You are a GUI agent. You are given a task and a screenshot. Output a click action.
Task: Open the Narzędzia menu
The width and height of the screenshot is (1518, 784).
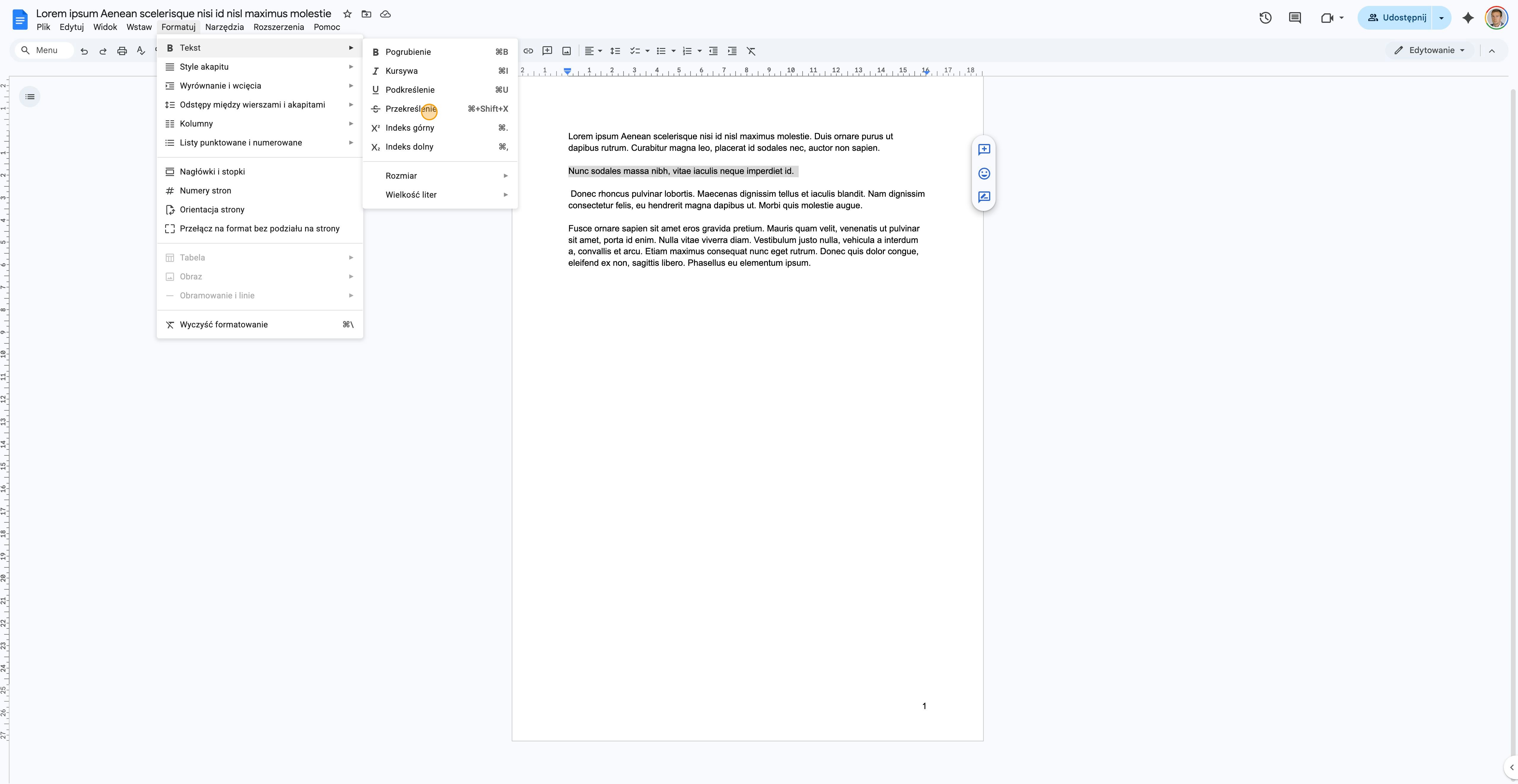click(224, 27)
